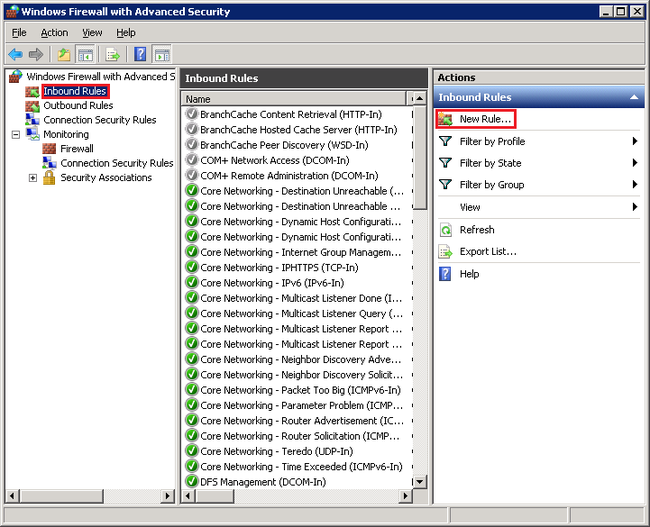Click the root Windows Firewall tree icon
The height and width of the screenshot is (527, 650).
16,76
